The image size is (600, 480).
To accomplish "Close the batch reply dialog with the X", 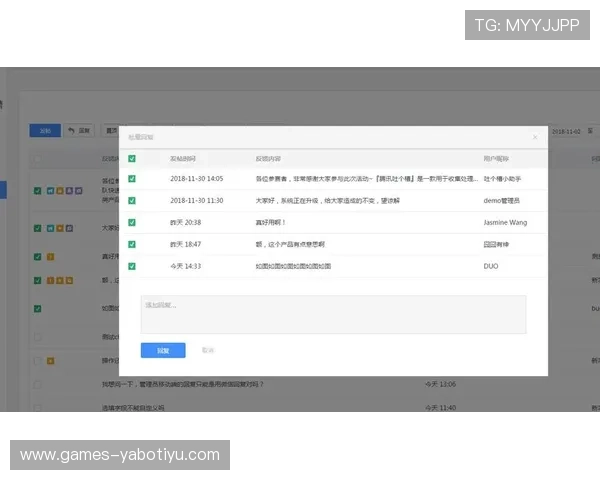I will click(x=535, y=137).
